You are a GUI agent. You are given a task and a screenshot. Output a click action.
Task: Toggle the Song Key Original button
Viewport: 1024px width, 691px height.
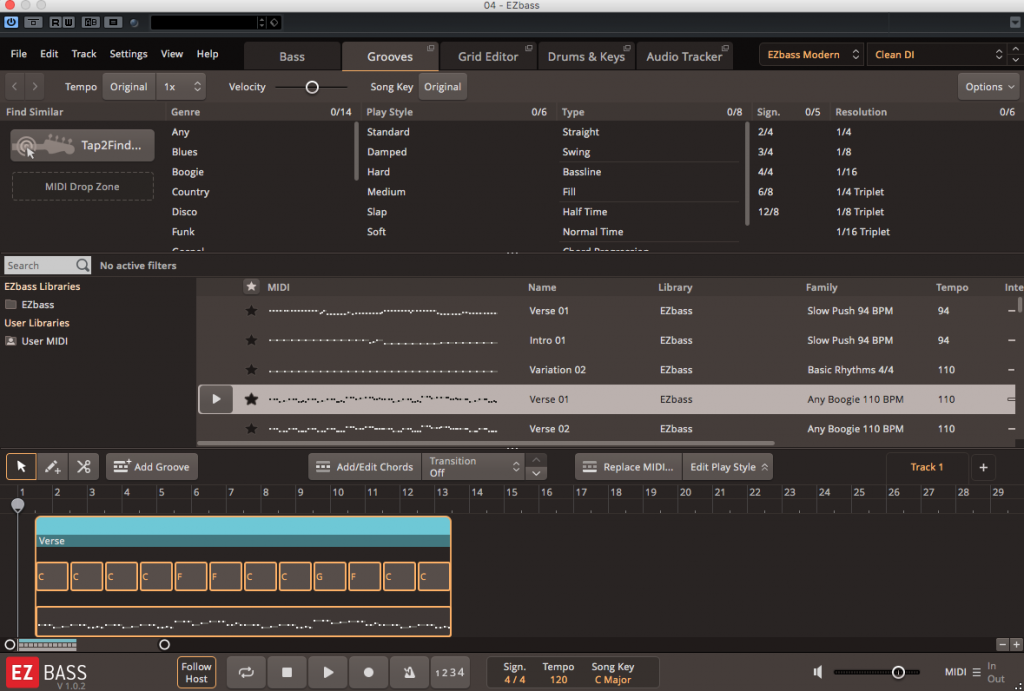[x=442, y=87]
